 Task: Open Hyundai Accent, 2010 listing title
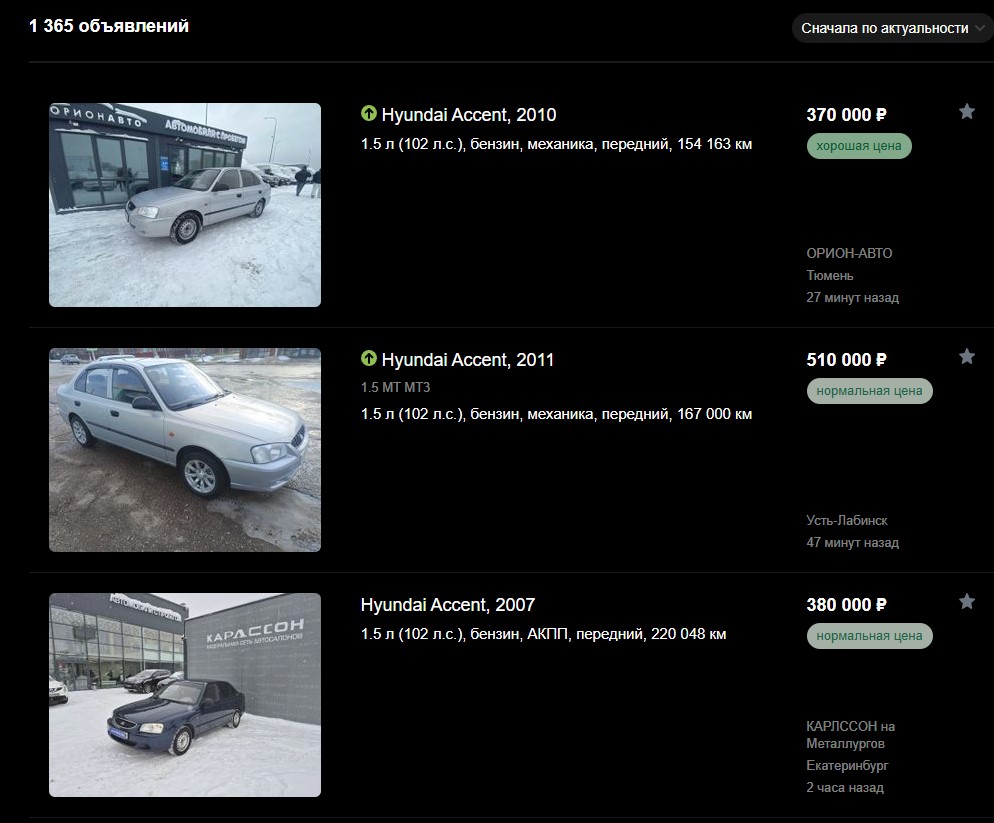tap(468, 115)
